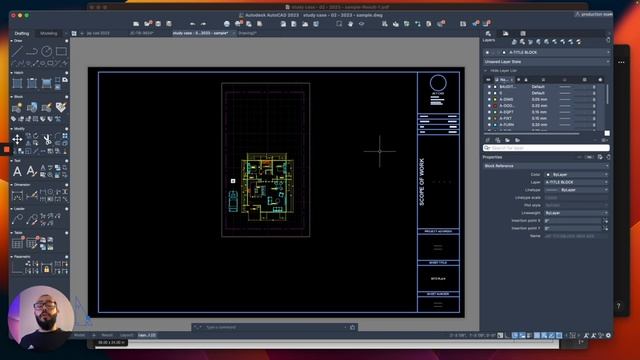The image size is (640, 360).
Task: Open the Color ByLayer dropdown in Properties
Action: click(576, 174)
